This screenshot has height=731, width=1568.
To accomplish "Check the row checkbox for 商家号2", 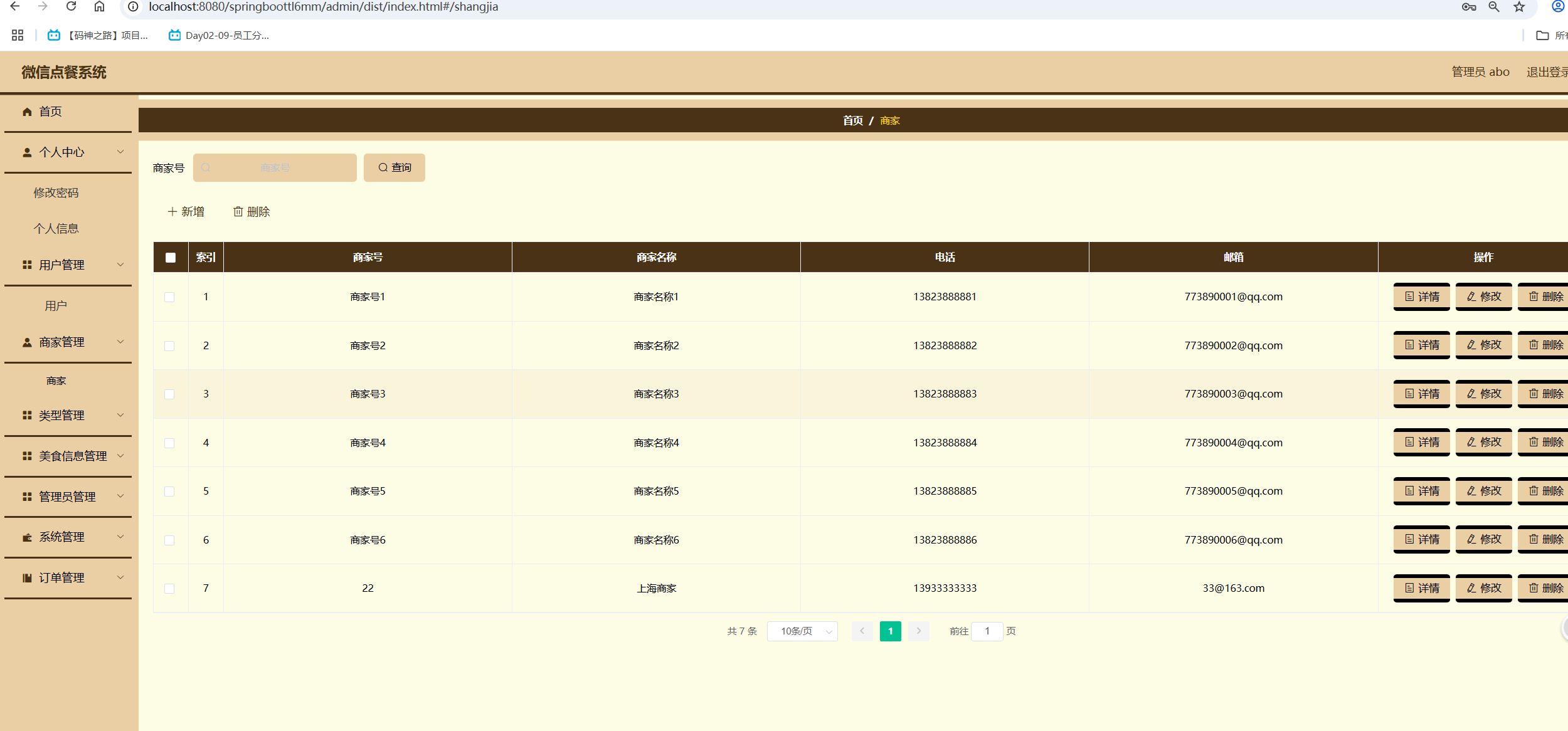I will click(169, 346).
